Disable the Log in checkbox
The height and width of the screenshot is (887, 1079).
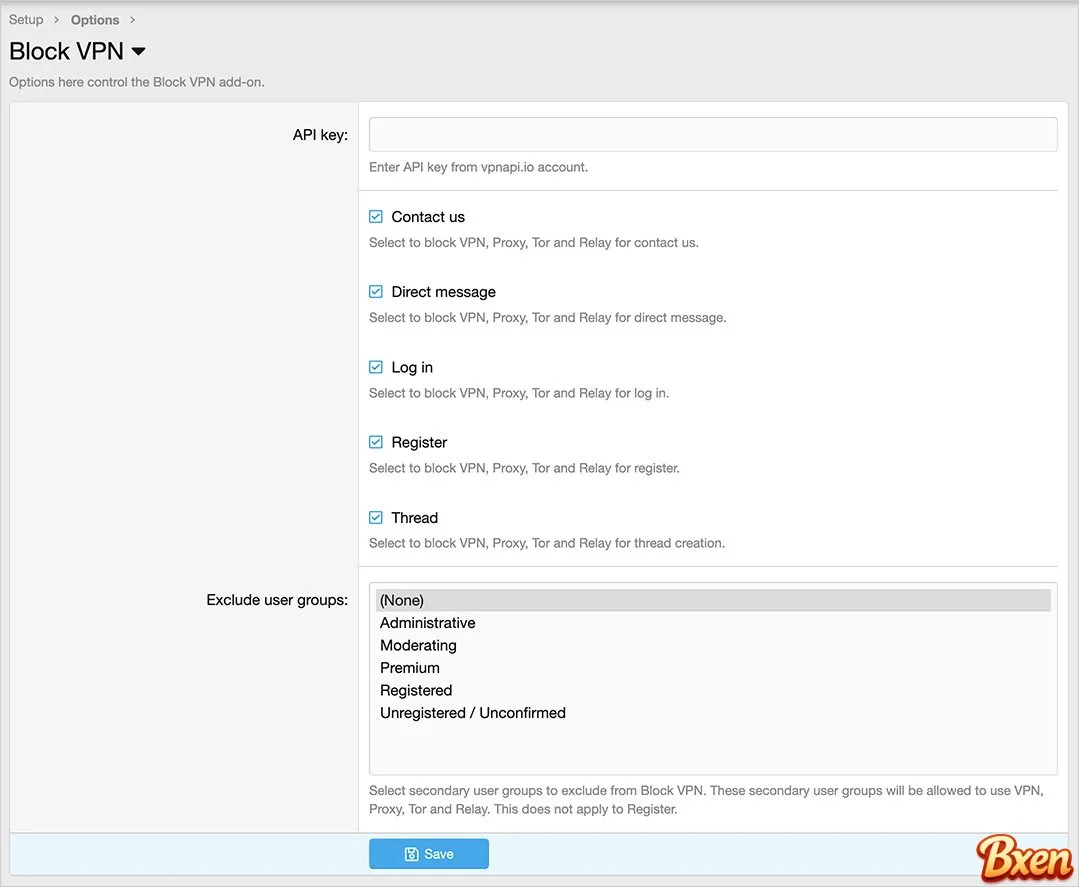376,367
